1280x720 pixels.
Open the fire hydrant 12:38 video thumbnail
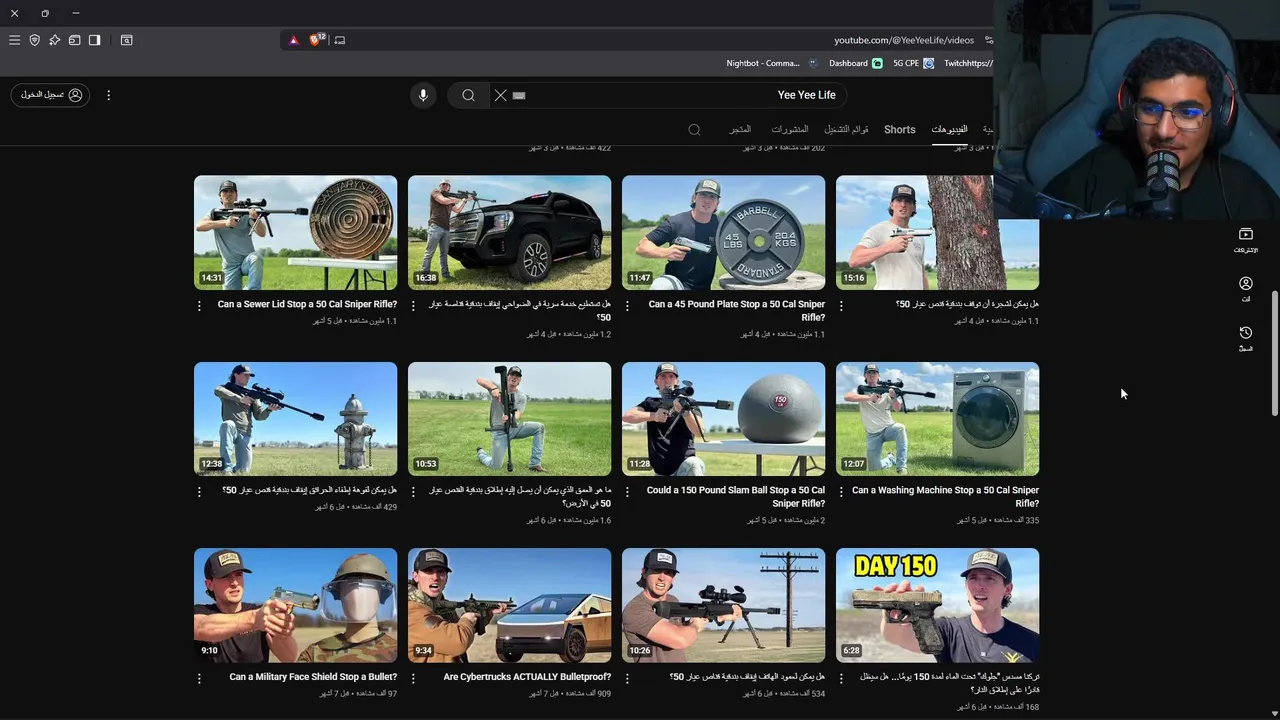coord(295,419)
